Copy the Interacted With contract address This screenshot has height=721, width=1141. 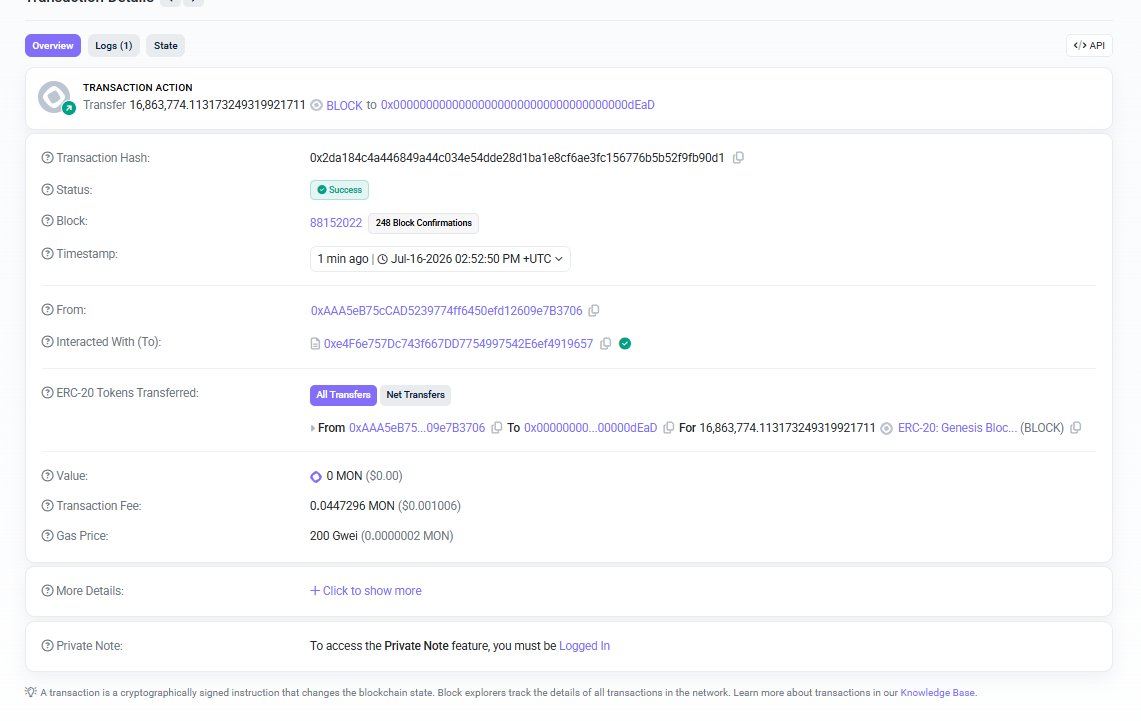pyautogui.click(x=605, y=343)
